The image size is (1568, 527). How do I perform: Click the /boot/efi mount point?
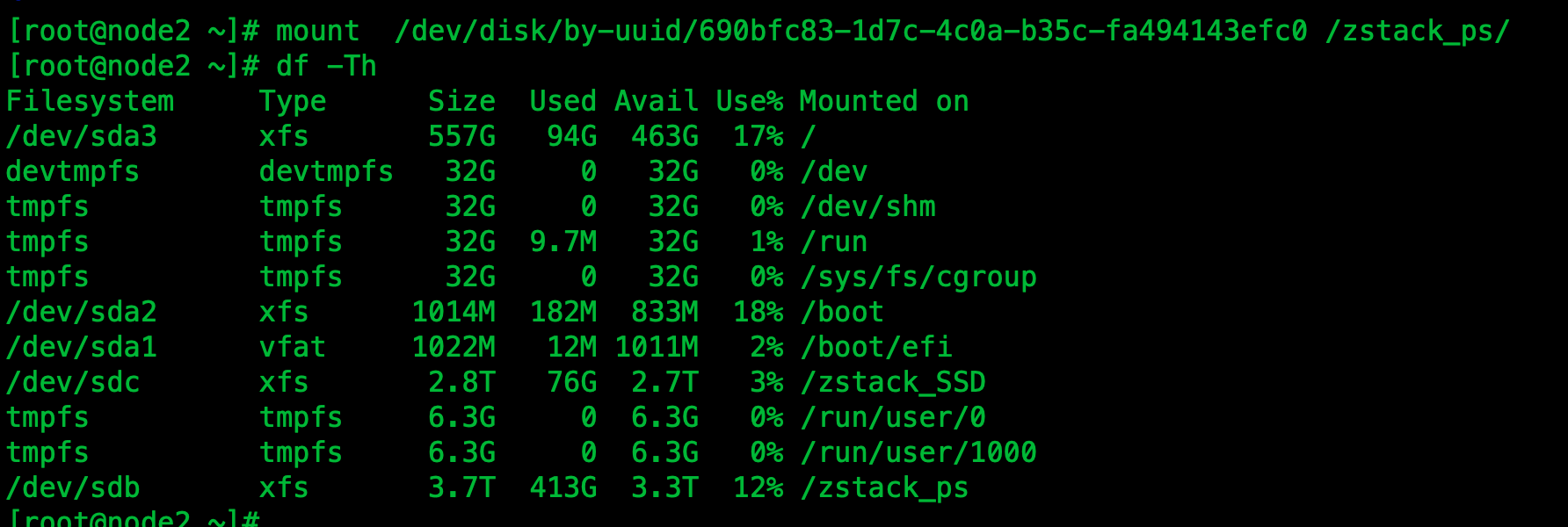(876, 348)
